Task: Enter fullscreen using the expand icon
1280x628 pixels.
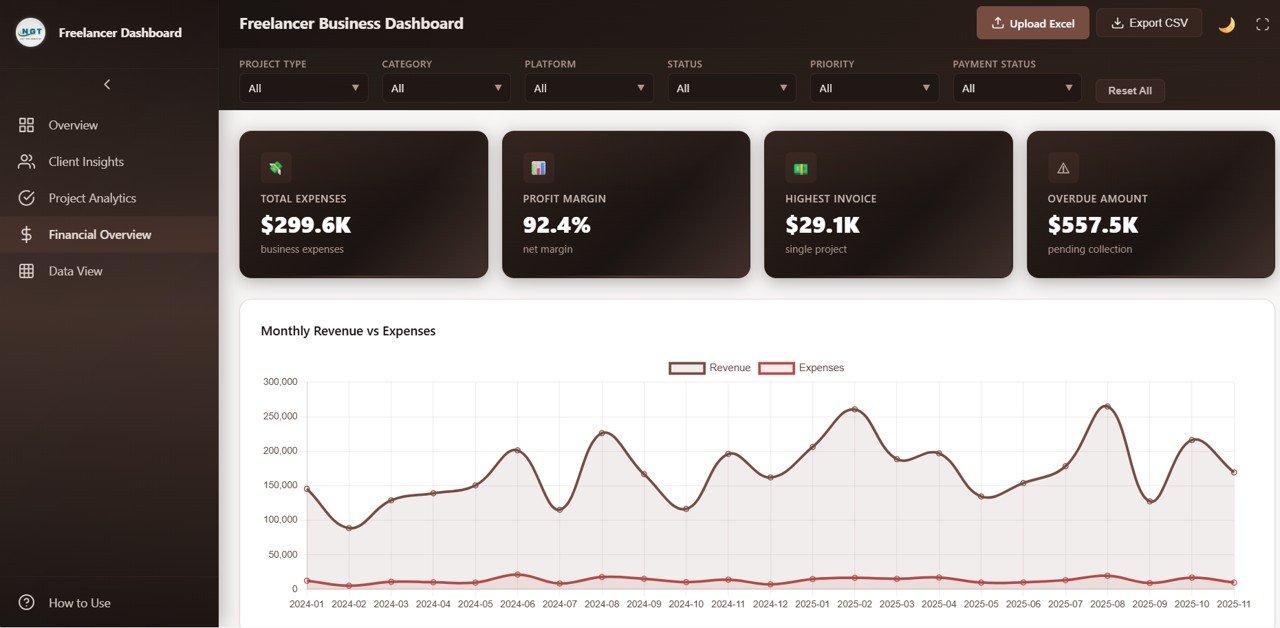Action: pyautogui.click(x=1261, y=22)
